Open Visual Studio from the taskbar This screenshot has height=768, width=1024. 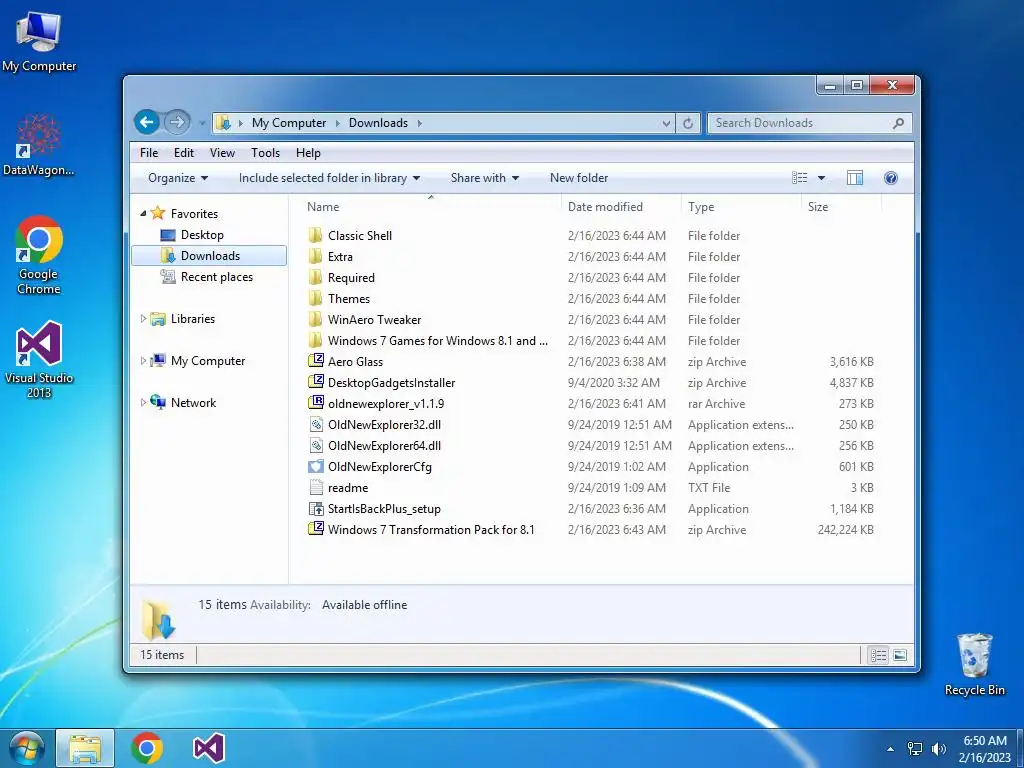[209, 748]
